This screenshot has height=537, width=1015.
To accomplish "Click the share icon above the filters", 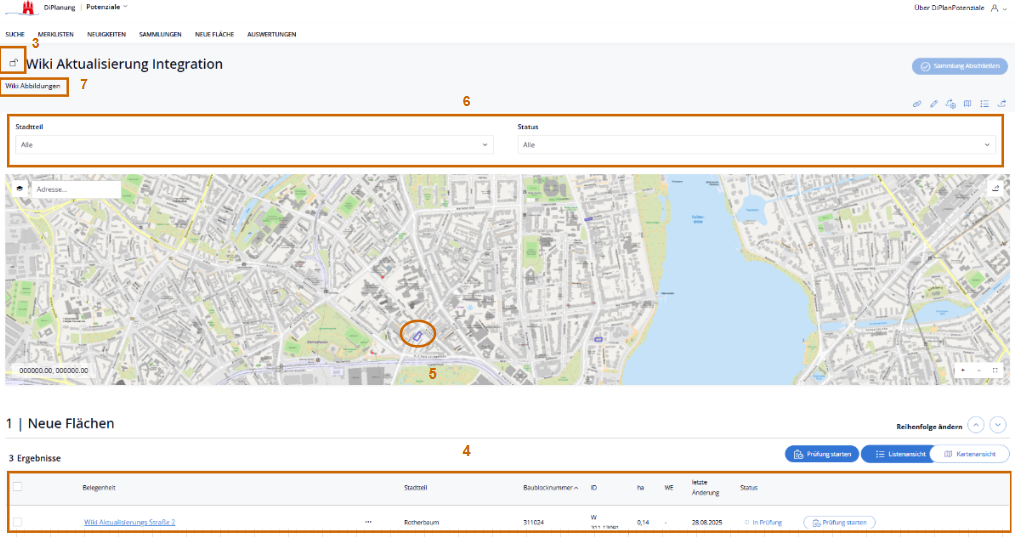I will [1001, 103].
